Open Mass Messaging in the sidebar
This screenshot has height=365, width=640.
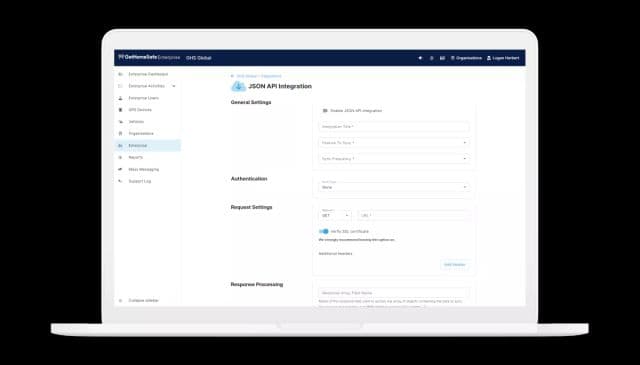[x=144, y=169]
